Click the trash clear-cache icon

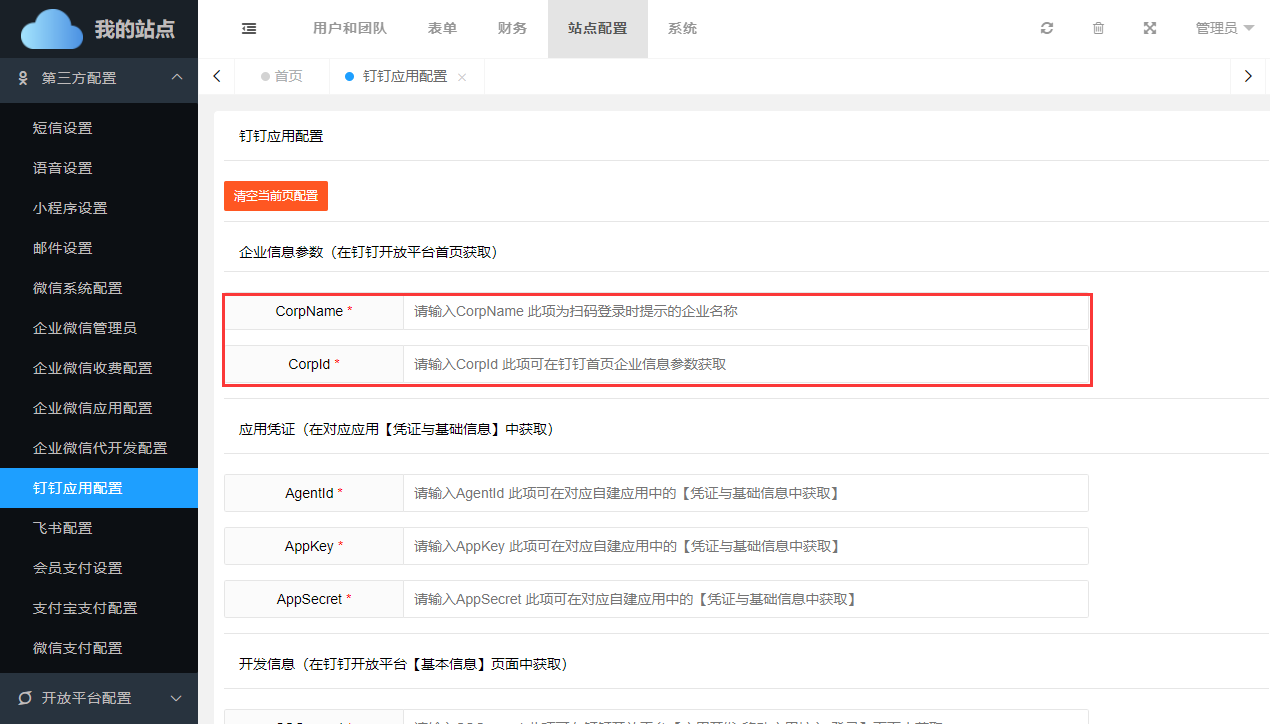click(1098, 29)
